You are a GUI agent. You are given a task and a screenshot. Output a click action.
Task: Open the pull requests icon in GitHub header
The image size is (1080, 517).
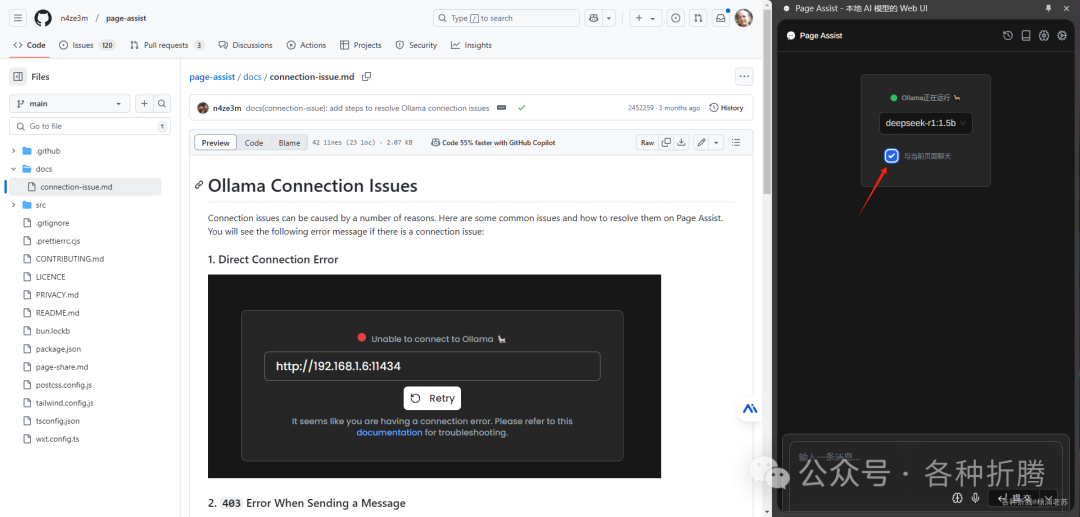coord(698,19)
